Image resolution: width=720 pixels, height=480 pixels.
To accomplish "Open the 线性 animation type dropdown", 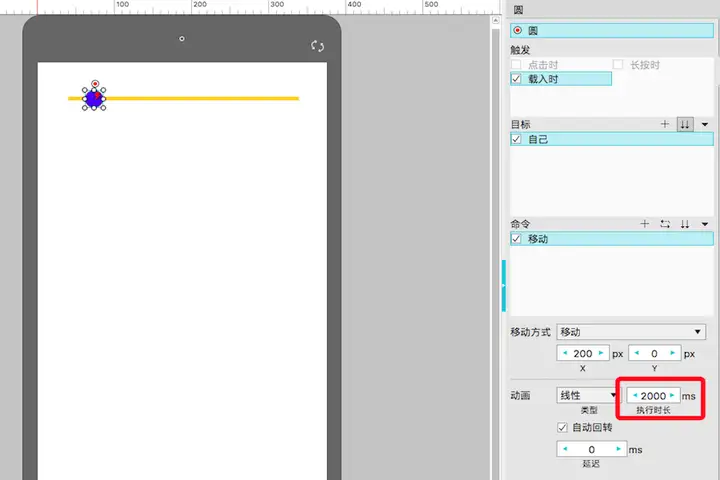I will (587, 395).
